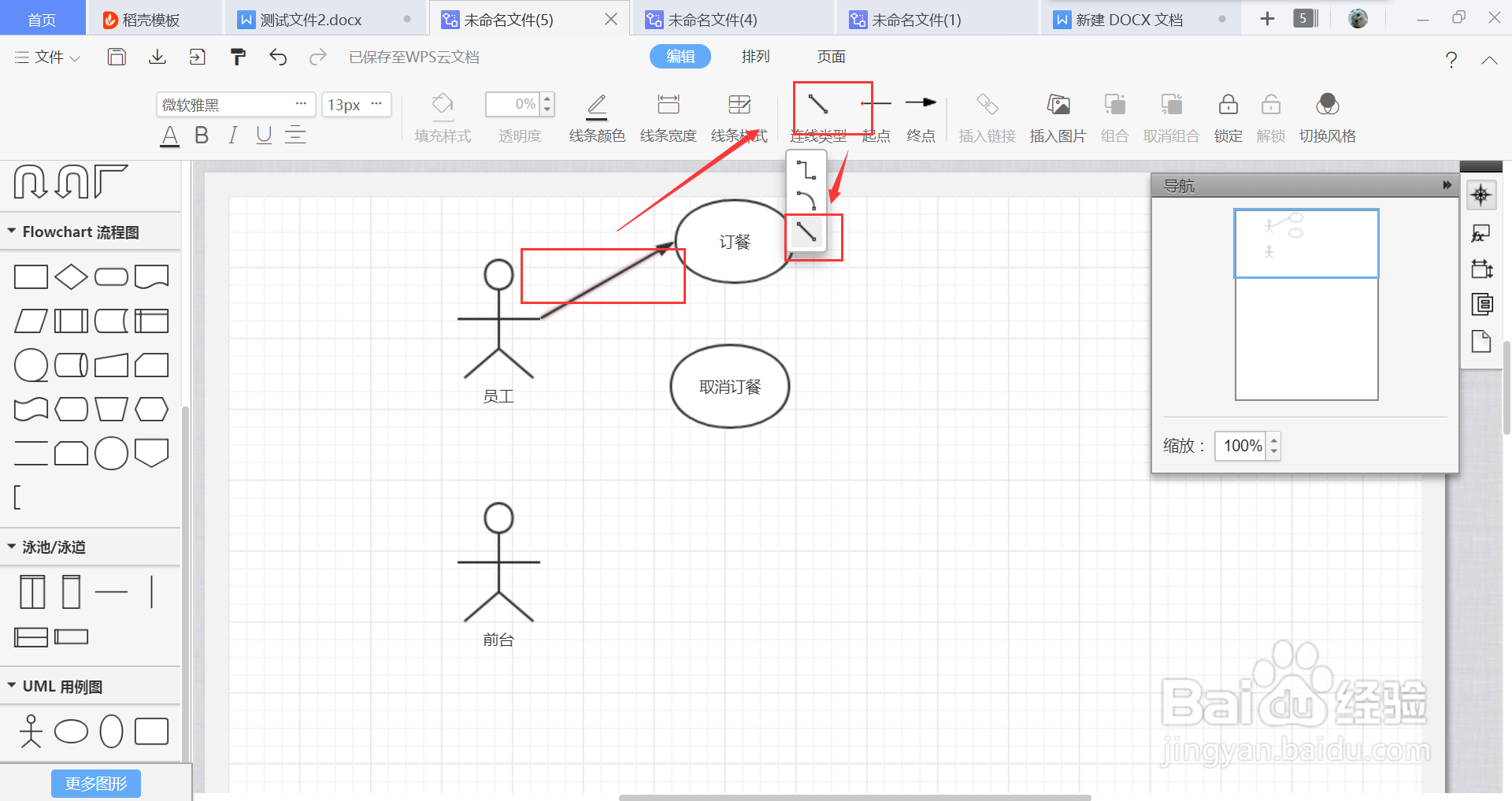Select the 取消订餐 ellipse on canvas
This screenshot has width=1512, height=801.
730,387
